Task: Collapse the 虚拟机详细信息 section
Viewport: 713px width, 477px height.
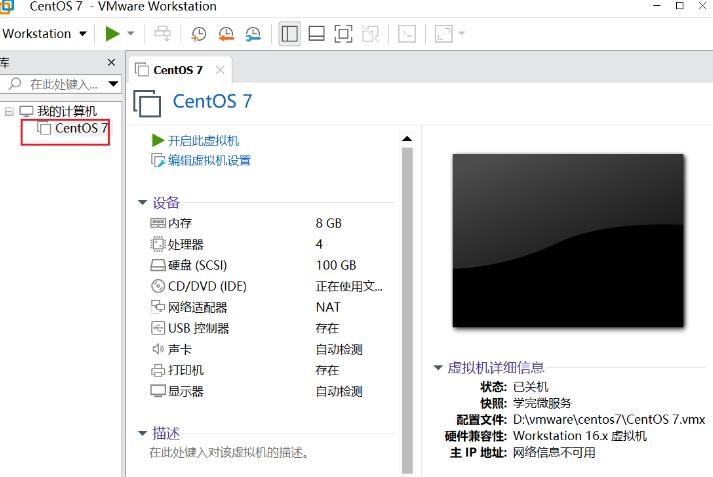Action: [438, 367]
